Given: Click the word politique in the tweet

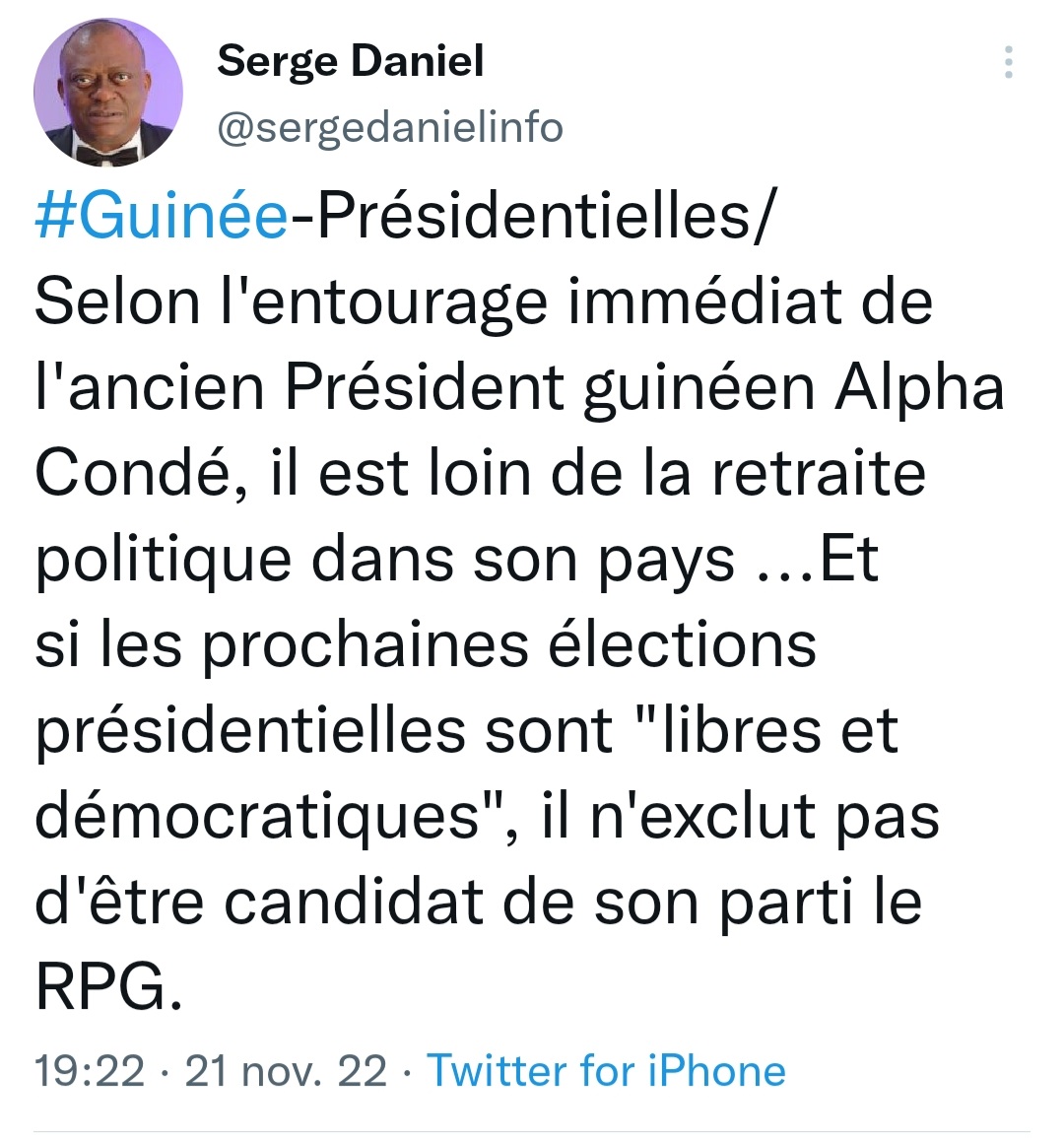Looking at the screenshot, I should pos(163,561).
